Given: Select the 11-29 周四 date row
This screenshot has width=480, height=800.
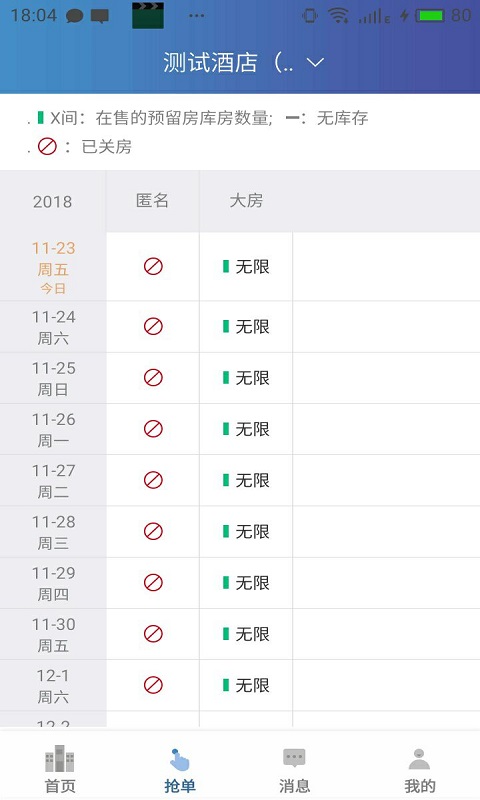Looking at the screenshot, I should tap(53, 583).
